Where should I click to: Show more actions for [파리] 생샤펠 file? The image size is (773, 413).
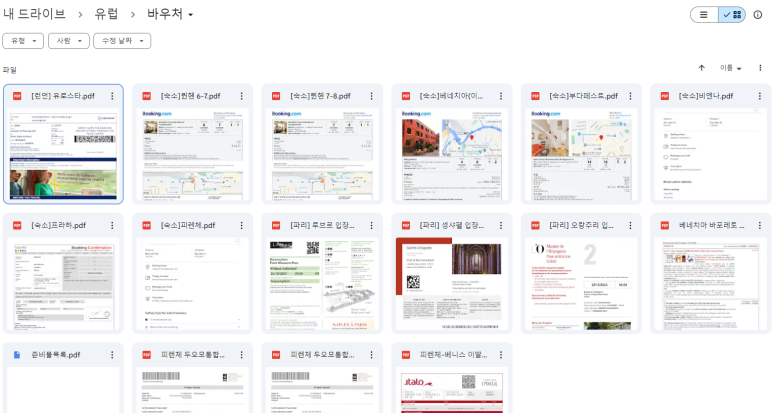pyautogui.click(x=501, y=225)
